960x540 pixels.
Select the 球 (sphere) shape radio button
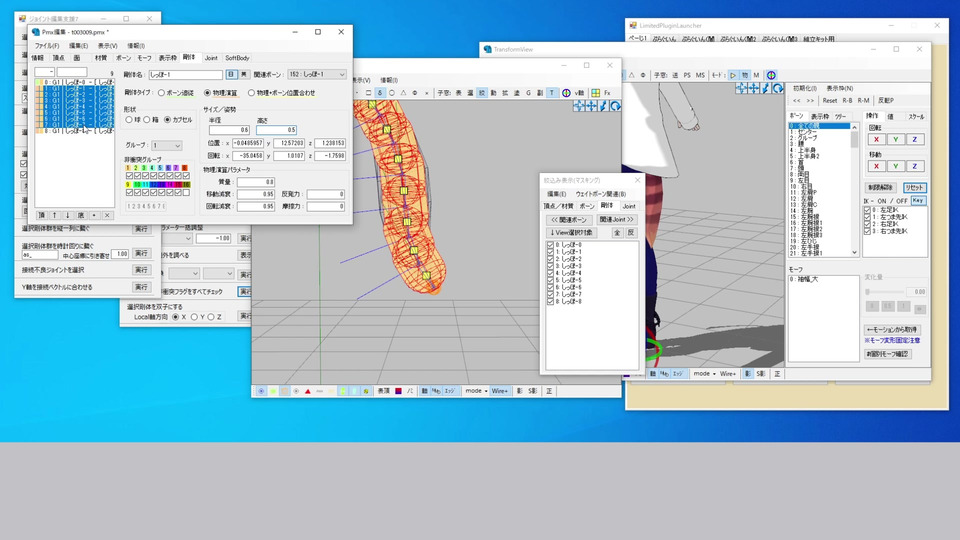pyautogui.click(x=128, y=120)
